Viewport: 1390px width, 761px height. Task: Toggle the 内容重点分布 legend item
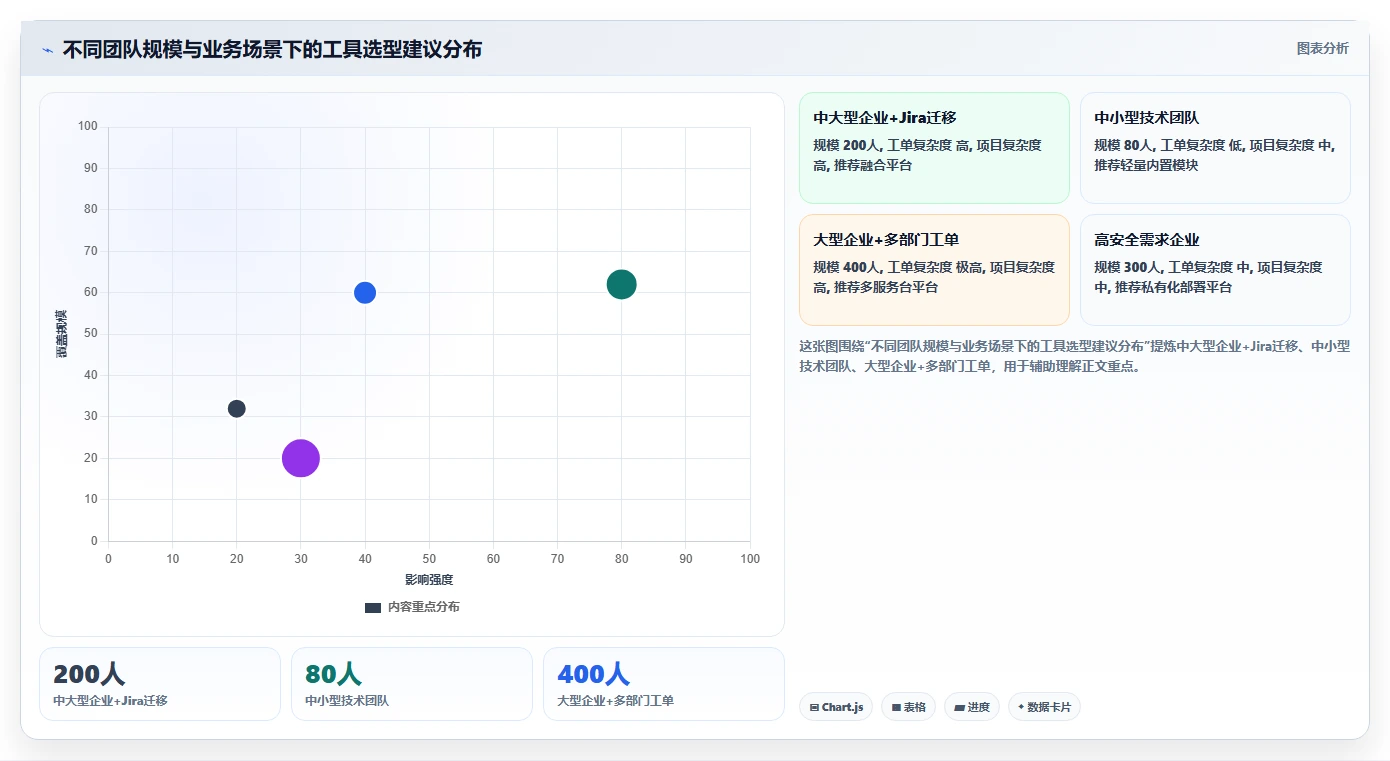412,607
